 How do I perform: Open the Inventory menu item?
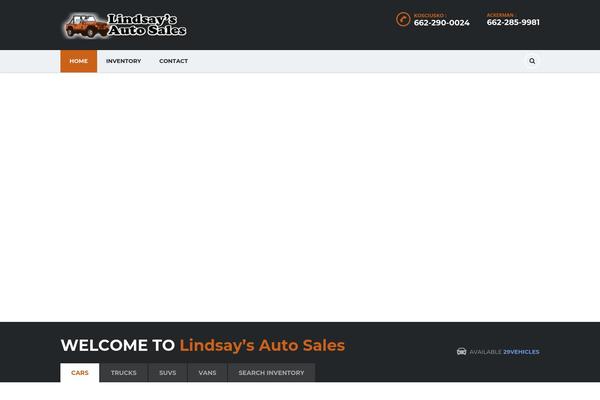coord(124,61)
